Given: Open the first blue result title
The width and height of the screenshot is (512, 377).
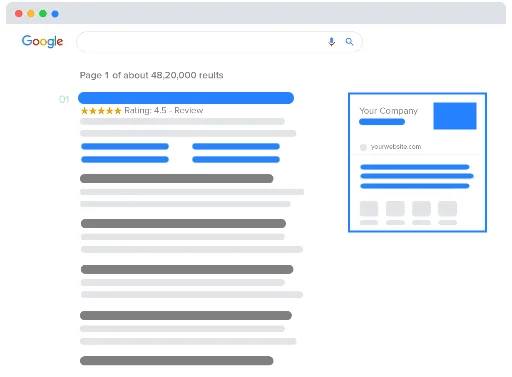Looking at the screenshot, I should tap(186, 98).
